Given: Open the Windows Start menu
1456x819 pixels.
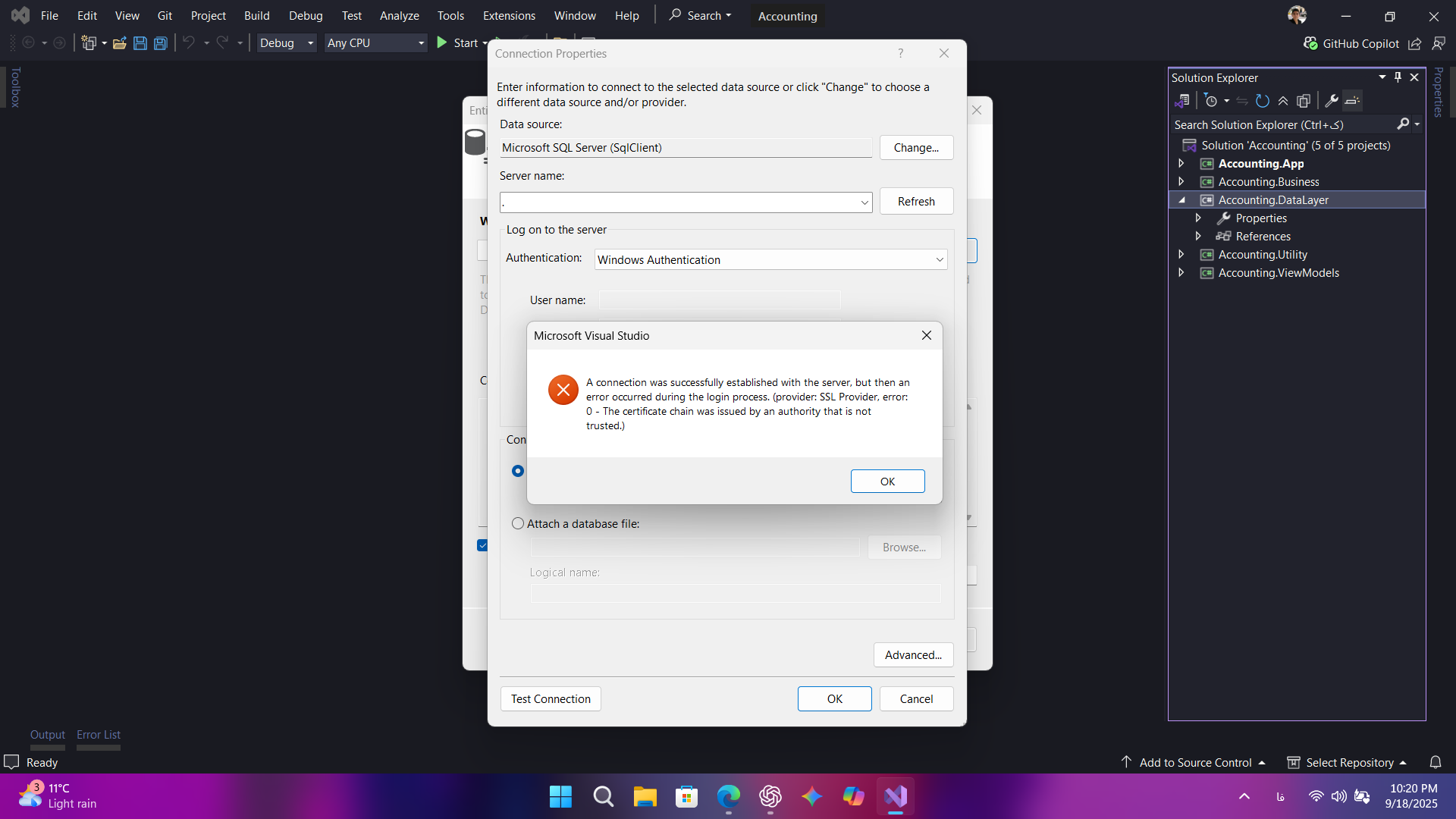Looking at the screenshot, I should click(x=560, y=796).
